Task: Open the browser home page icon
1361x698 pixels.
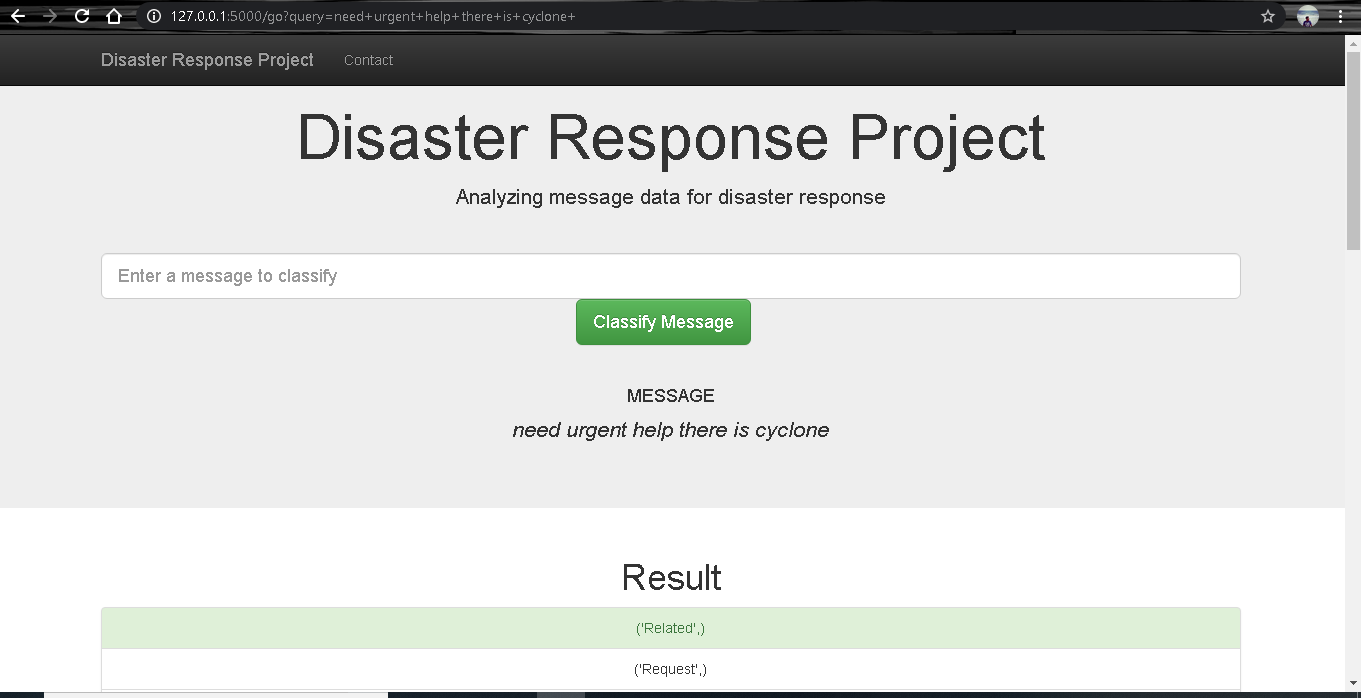Action: tap(112, 16)
